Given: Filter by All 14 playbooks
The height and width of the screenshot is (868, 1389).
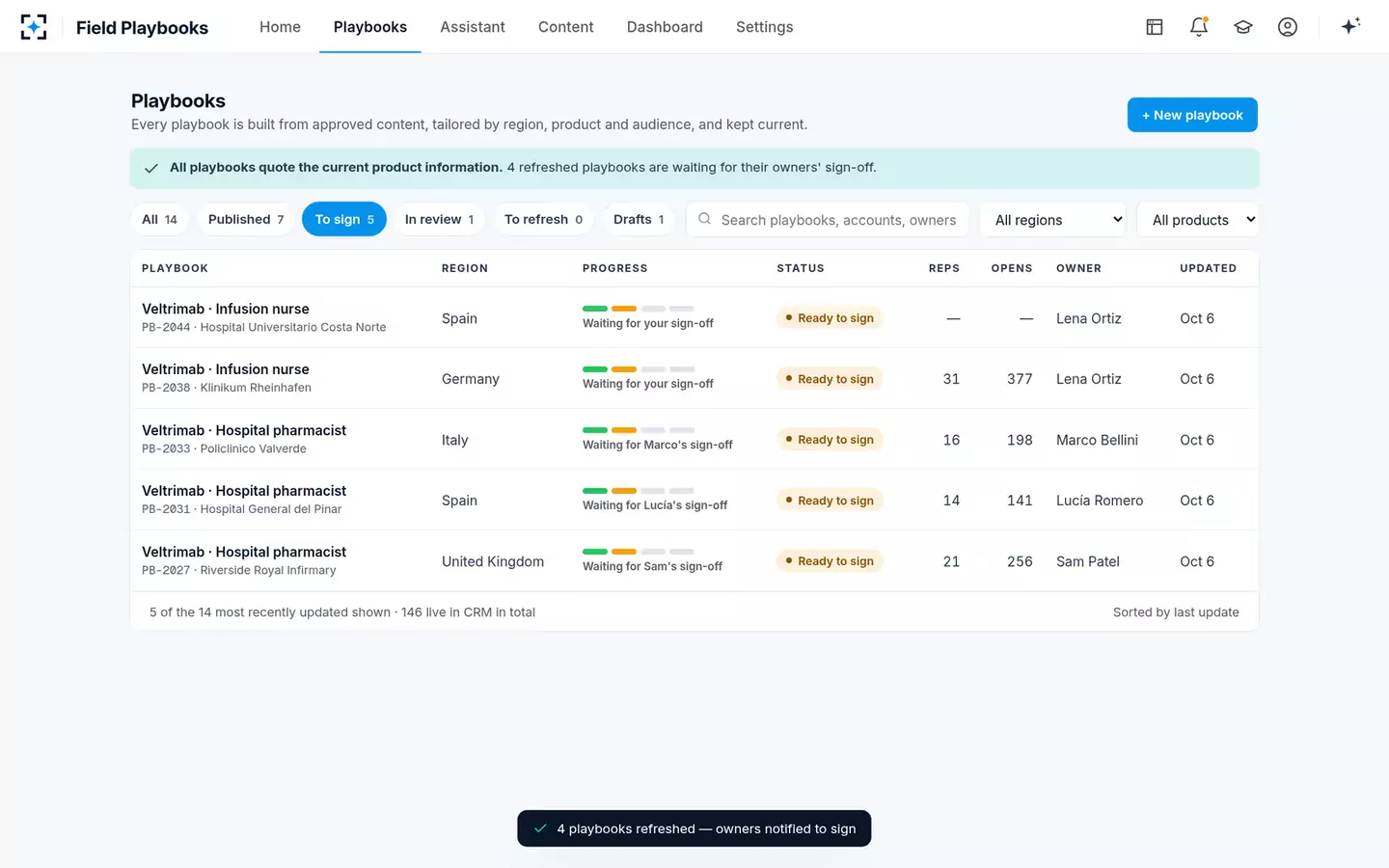Looking at the screenshot, I should [x=160, y=219].
